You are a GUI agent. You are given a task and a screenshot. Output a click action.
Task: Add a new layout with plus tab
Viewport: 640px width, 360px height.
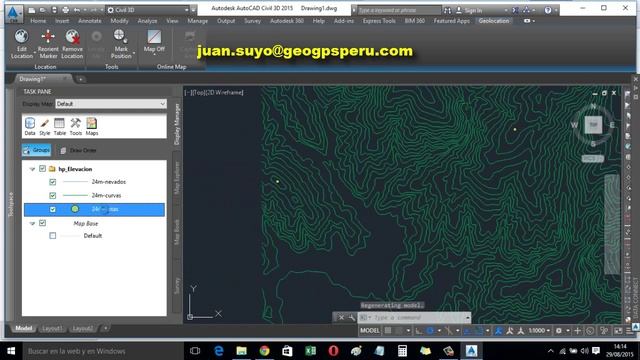click(105, 328)
